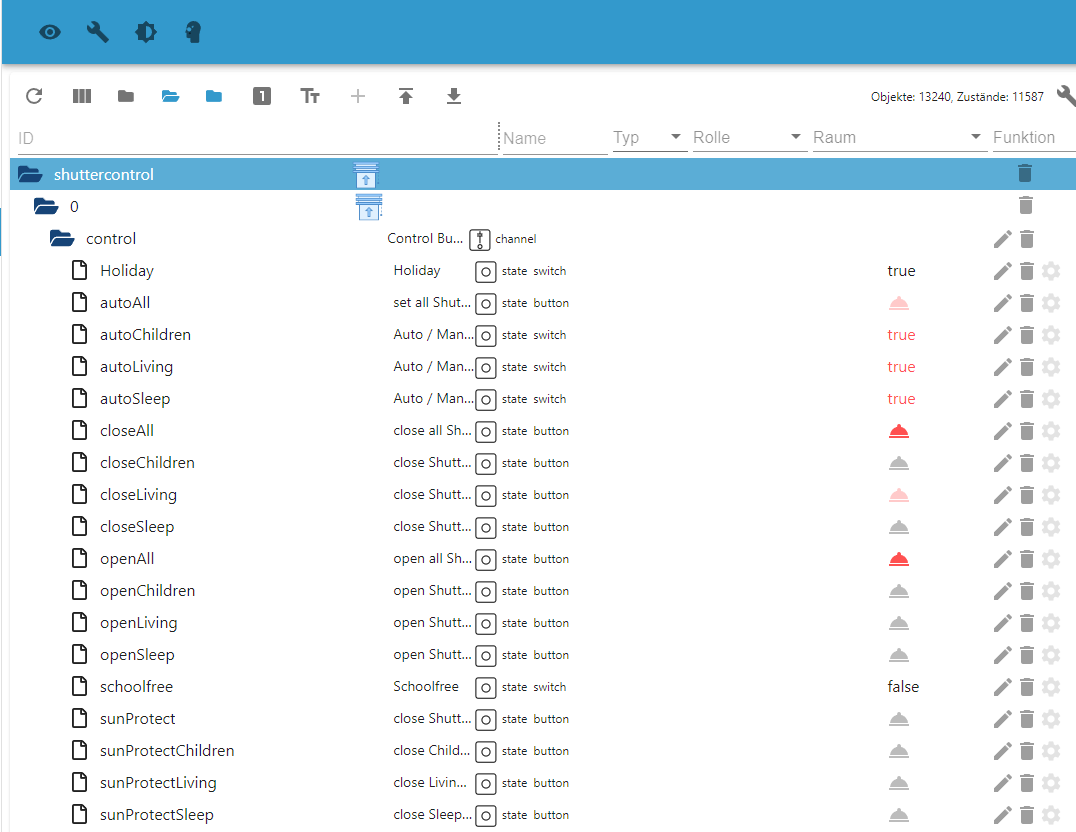Click the blue closed folder toolbar icon
The width and height of the screenshot is (1076, 832).
point(214,96)
